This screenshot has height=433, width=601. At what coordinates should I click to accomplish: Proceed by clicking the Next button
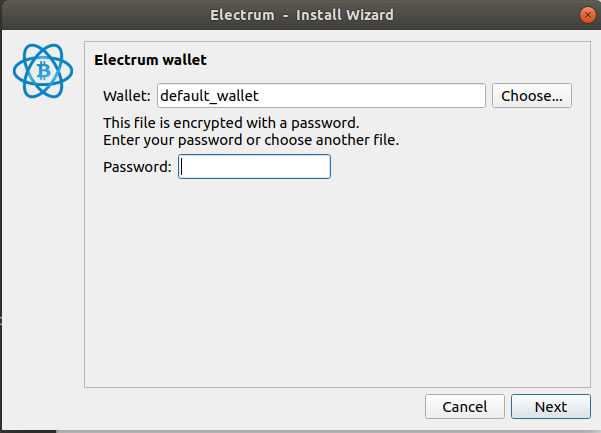point(551,407)
